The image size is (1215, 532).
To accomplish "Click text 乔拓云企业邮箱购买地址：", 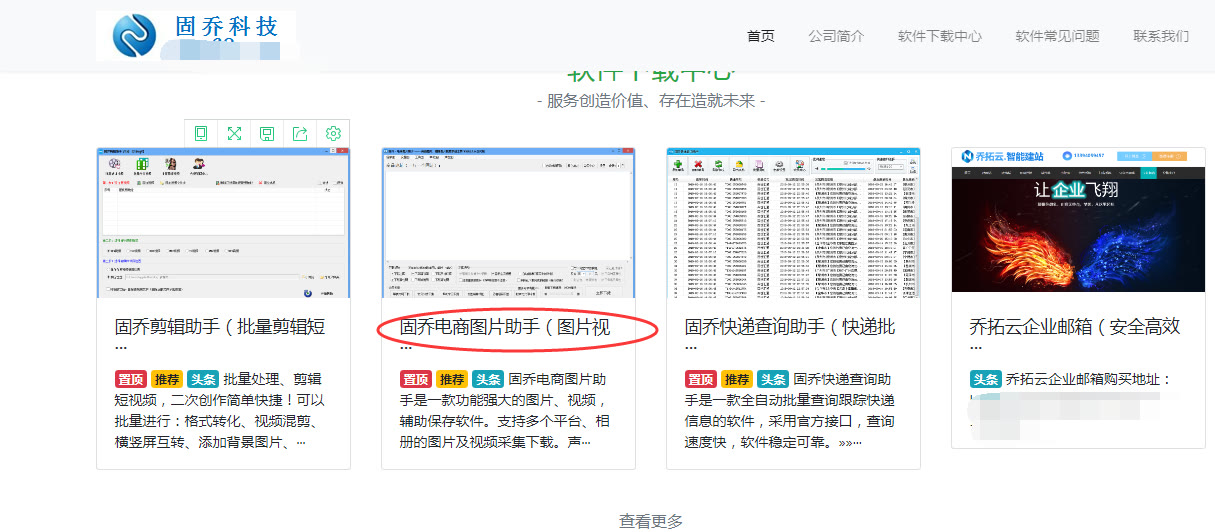I will coord(1089,379).
